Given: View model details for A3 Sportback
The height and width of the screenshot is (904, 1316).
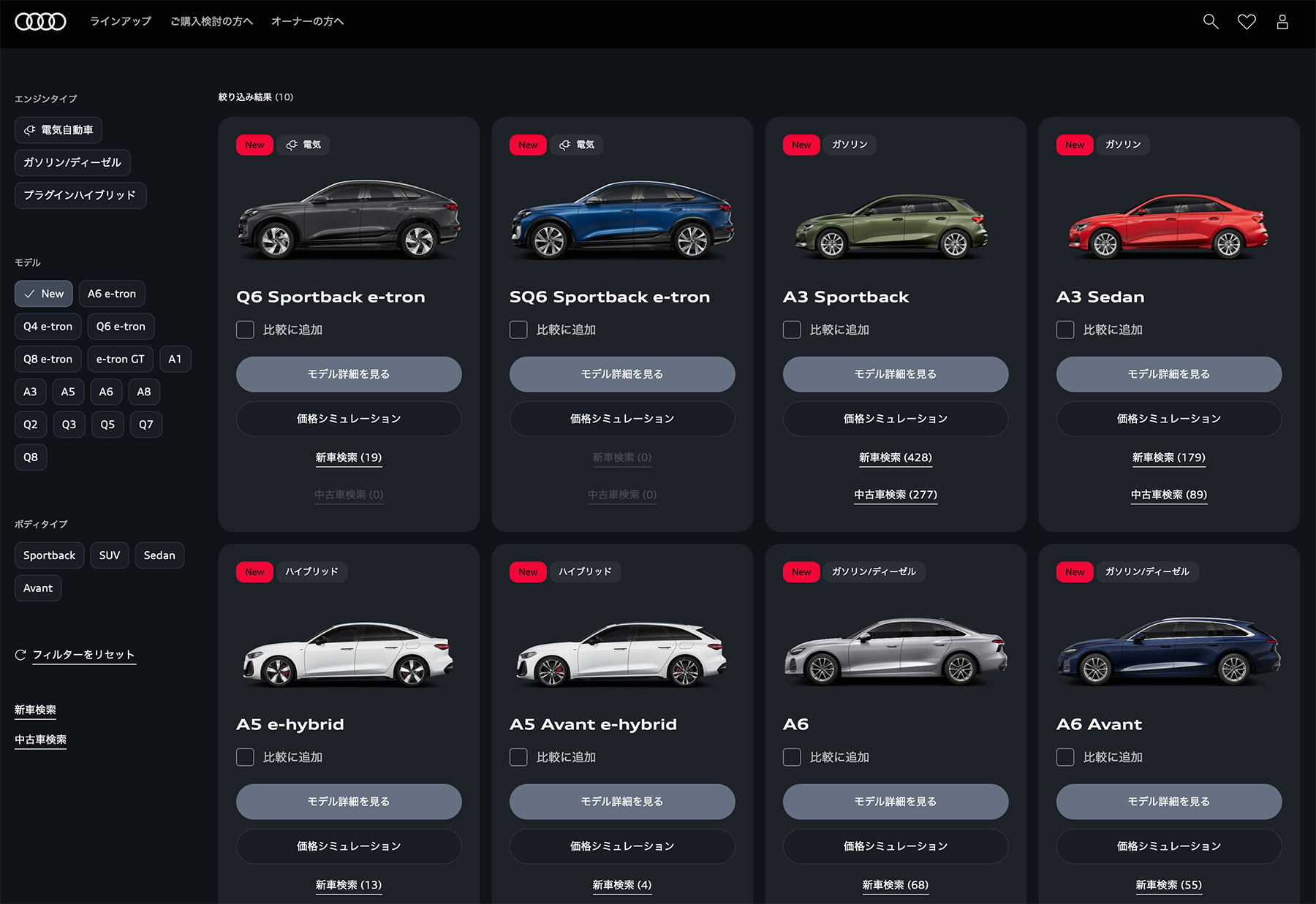Looking at the screenshot, I should 896,374.
